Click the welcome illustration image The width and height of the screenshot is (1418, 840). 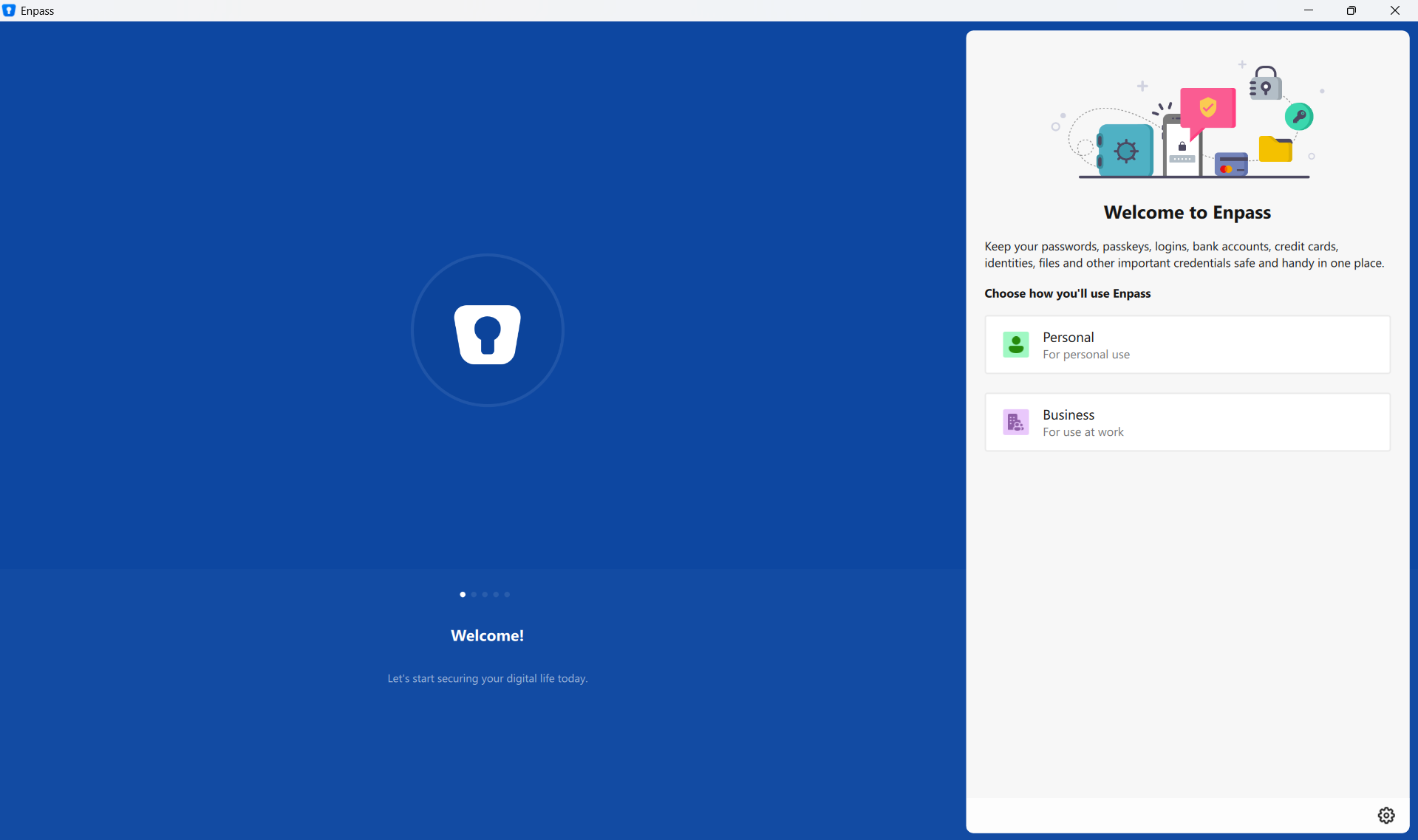click(1187, 120)
